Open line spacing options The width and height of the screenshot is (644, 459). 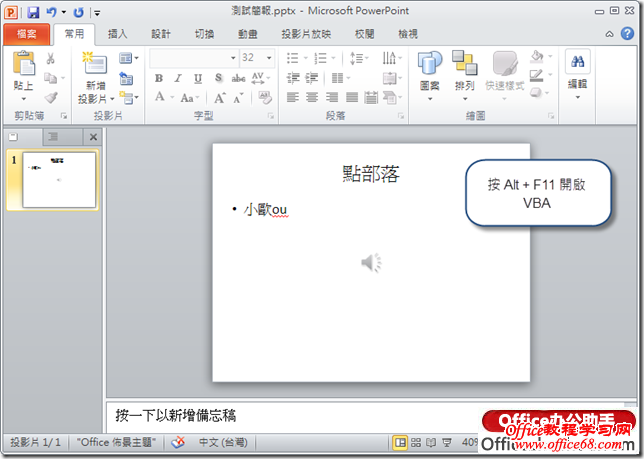(359, 58)
